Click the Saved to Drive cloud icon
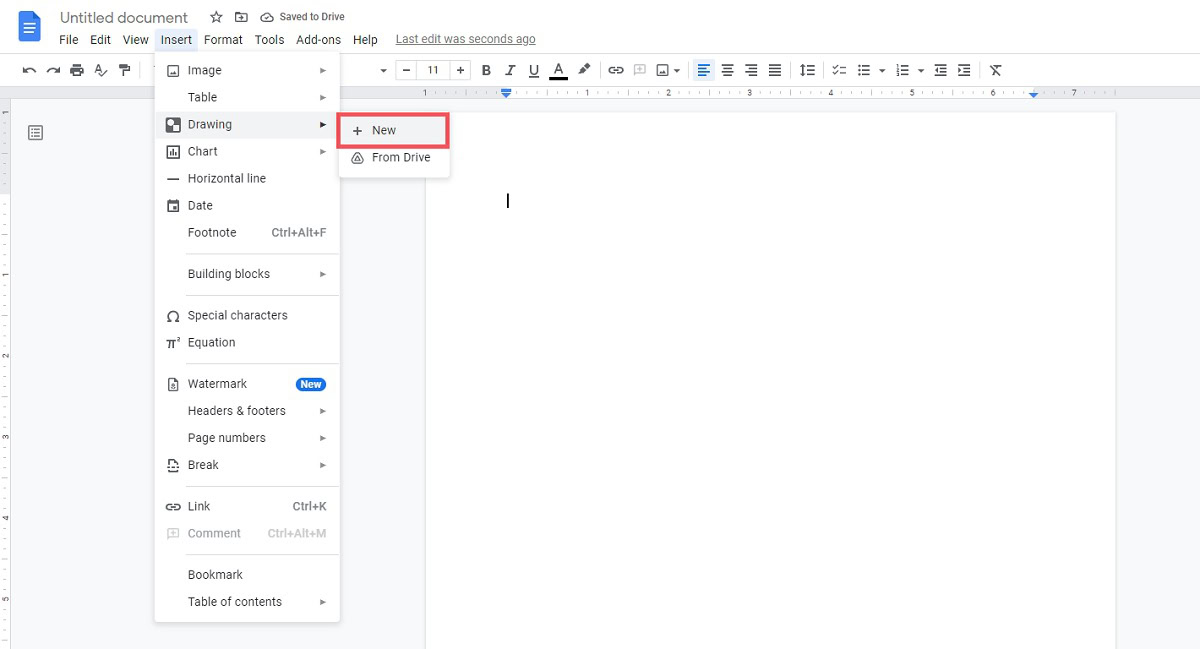The width and height of the screenshot is (1200, 649). (x=267, y=17)
